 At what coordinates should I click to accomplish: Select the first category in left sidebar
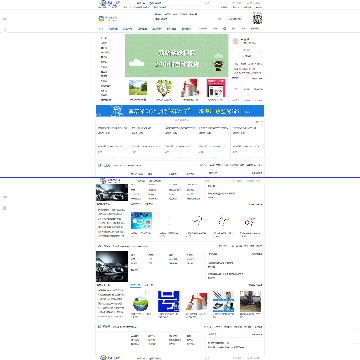click(104, 38)
